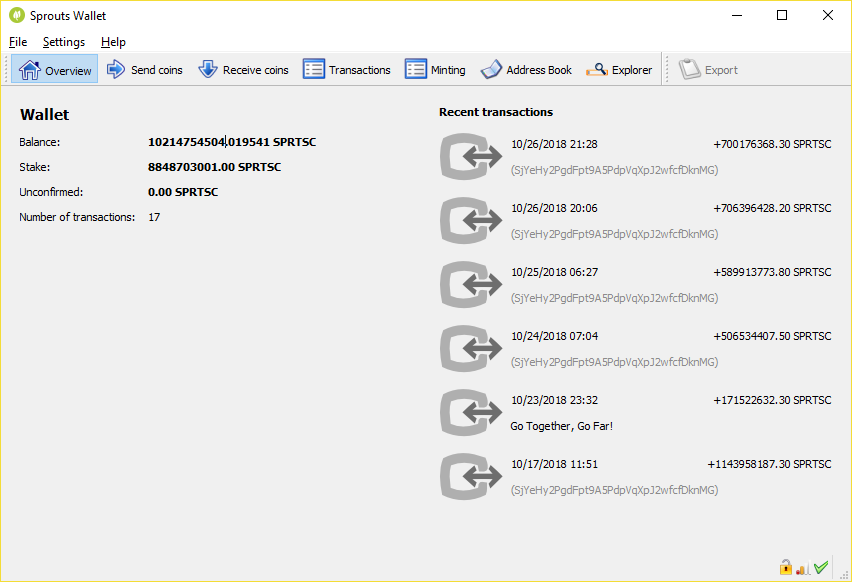Image resolution: width=852 pixels, height=582 pixels.
Task: Click the Receive coins download icon
Action: (x=208, y=70)
